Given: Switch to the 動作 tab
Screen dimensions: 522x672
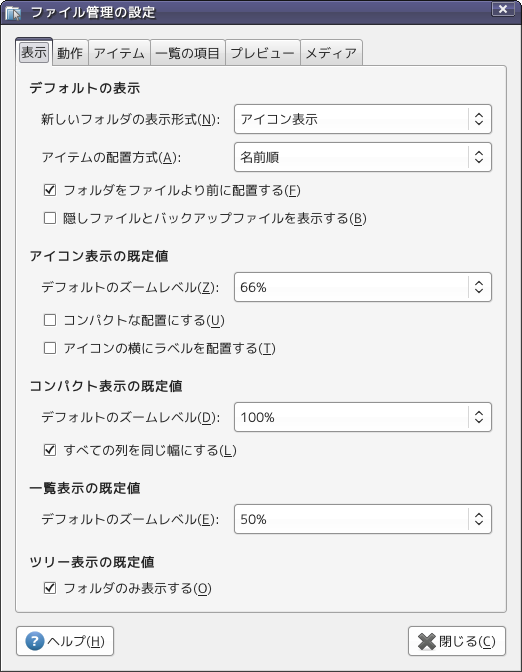Looking at the screenshot, I should tap(70, 53).
